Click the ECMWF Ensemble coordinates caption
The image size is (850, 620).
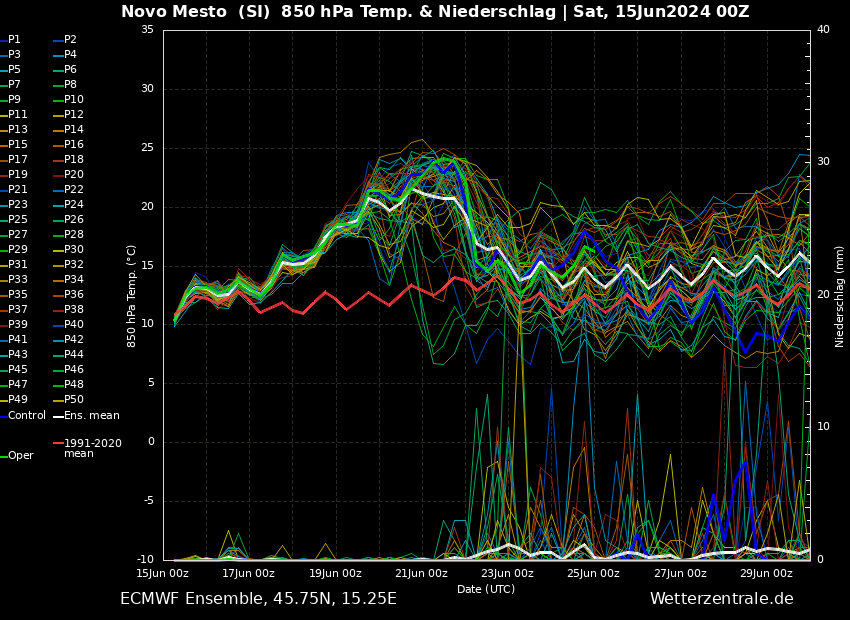click(258, 599)
